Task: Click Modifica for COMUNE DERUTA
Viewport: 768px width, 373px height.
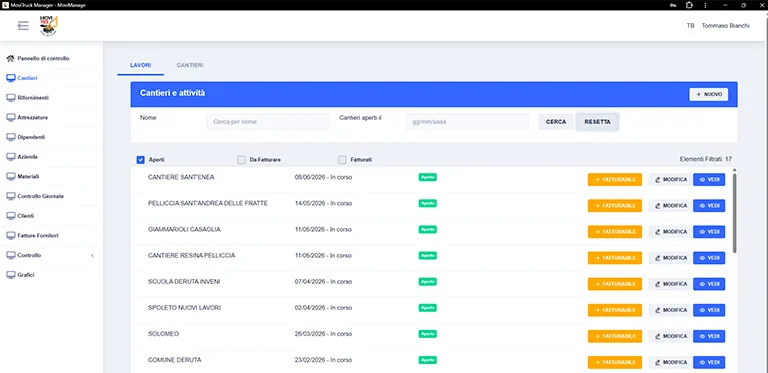Action: (x=671, y=362)
